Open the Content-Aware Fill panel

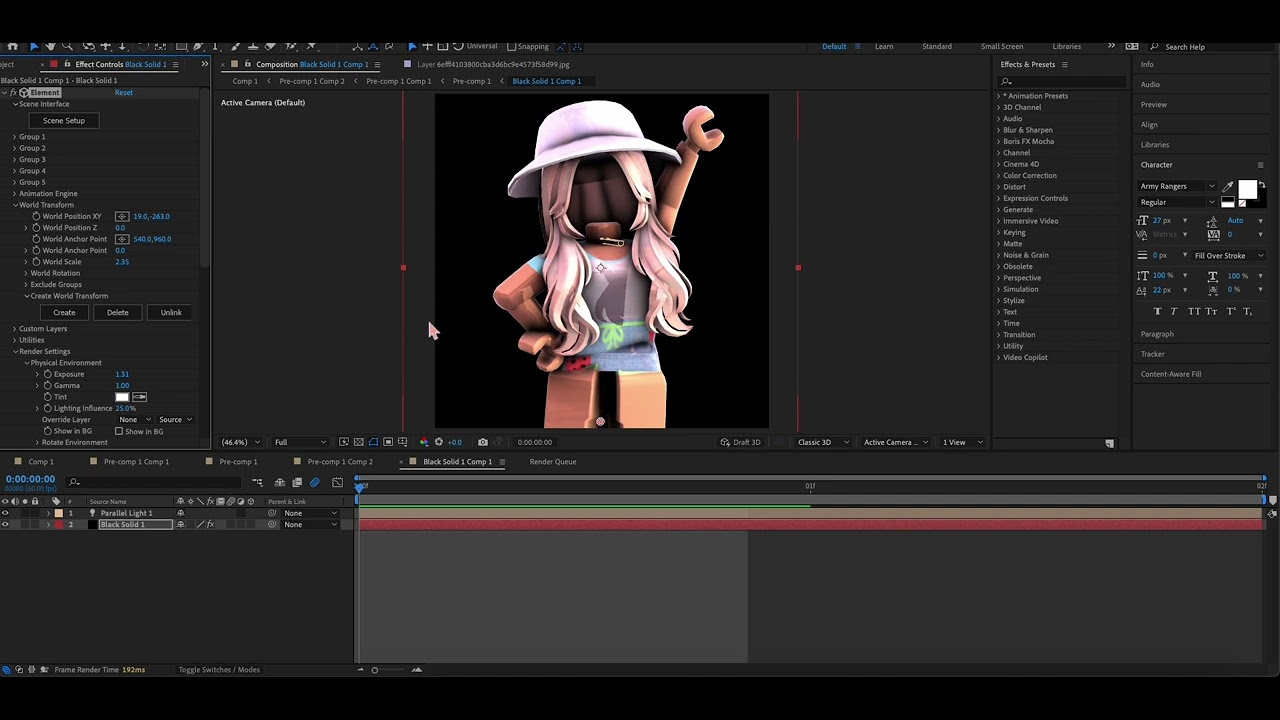[x=1171, y=374]
